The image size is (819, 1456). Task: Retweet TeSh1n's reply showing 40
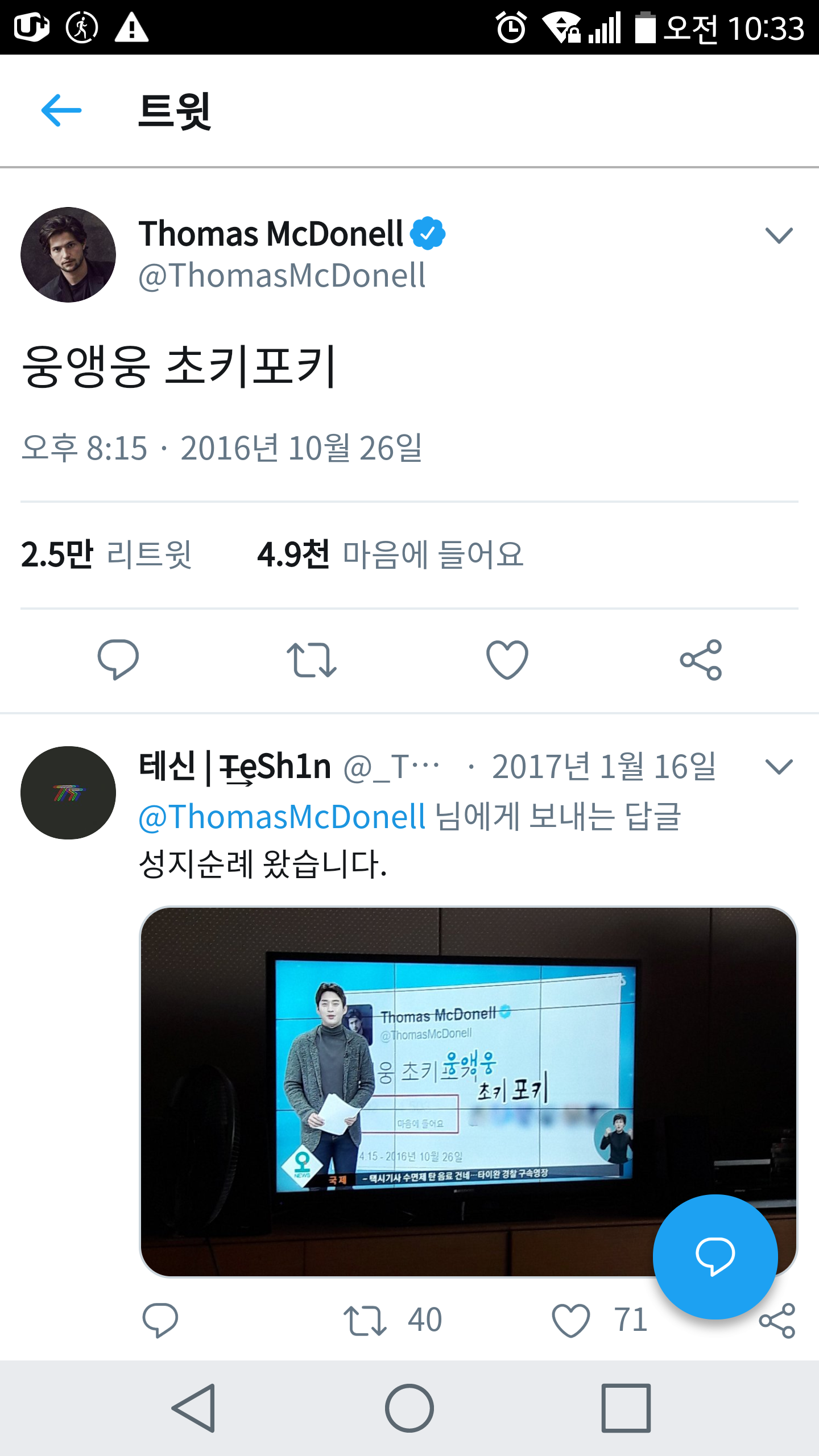pos(392,1320)
